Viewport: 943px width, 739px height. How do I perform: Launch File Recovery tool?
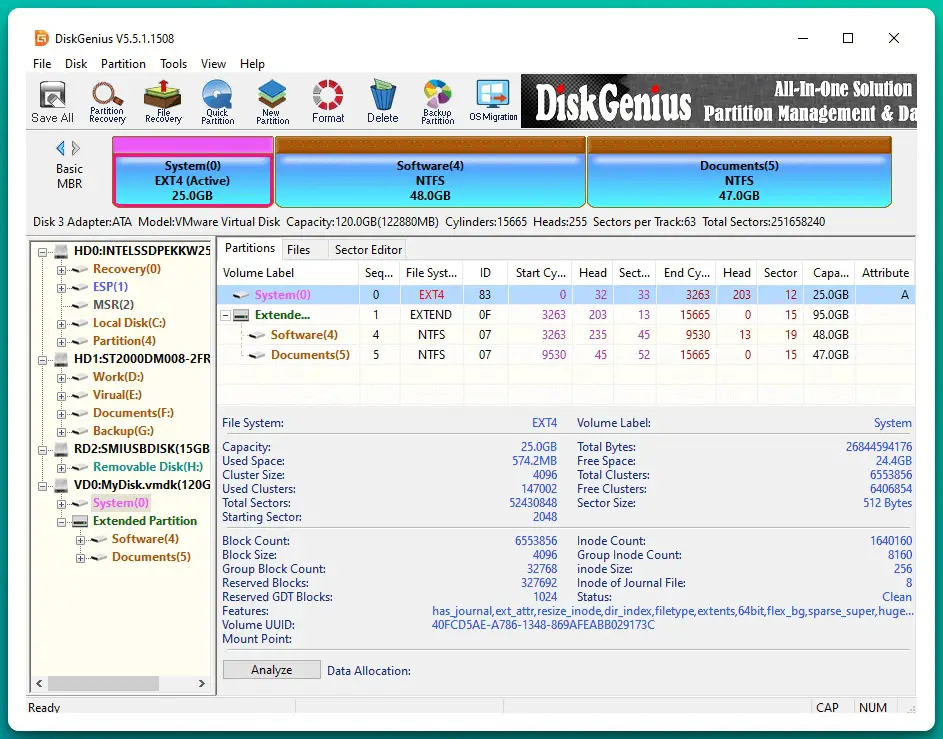[x=162, y=100]
